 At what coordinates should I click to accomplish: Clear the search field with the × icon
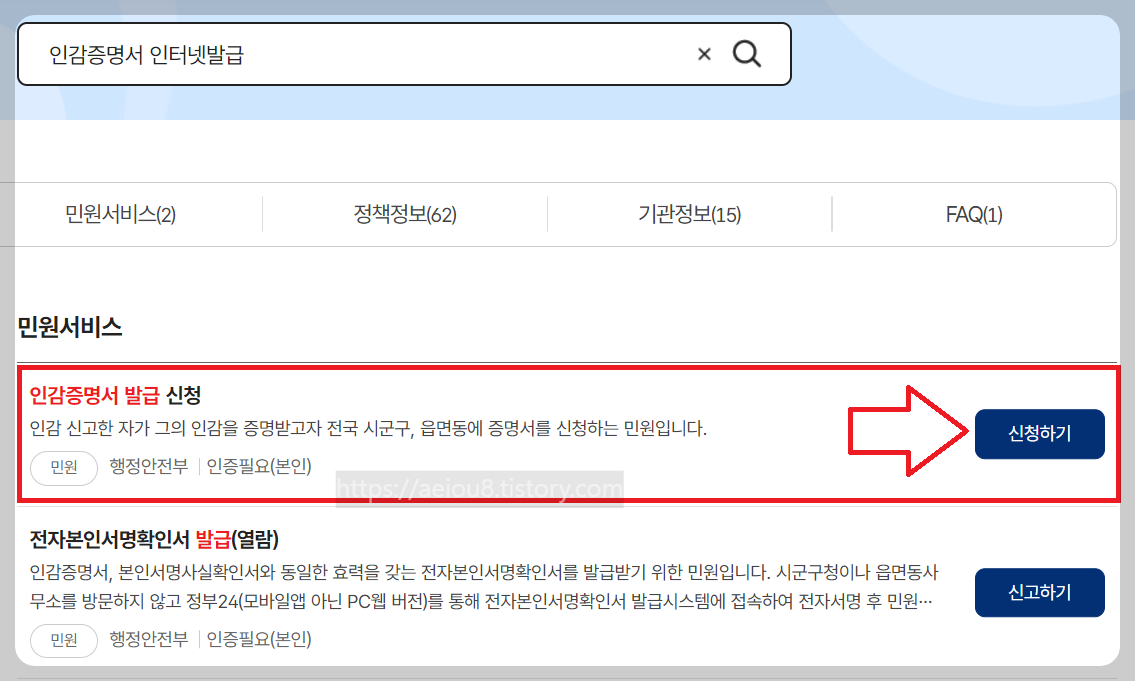click(x=703, y=54)
